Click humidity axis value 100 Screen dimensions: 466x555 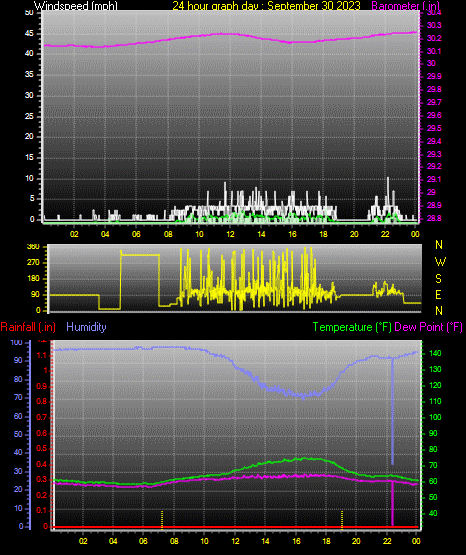tap(17, 342)
